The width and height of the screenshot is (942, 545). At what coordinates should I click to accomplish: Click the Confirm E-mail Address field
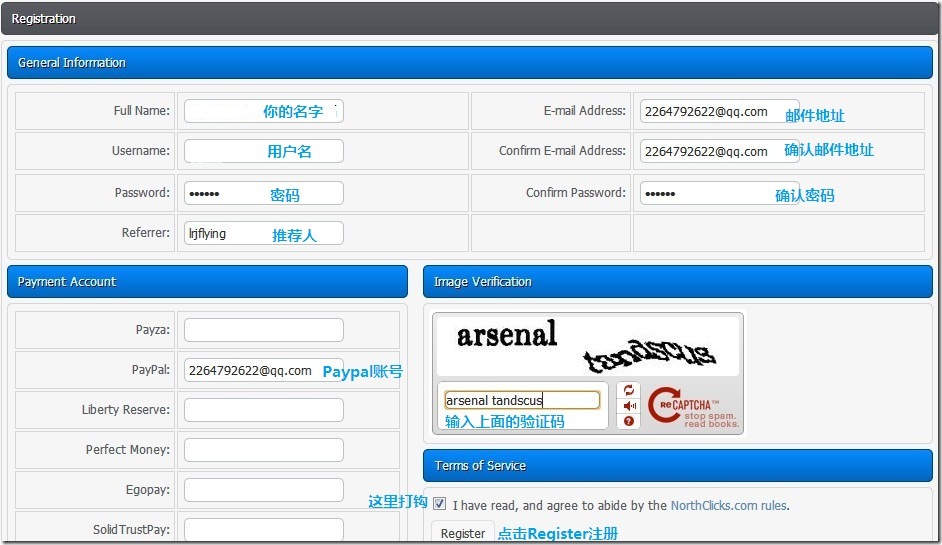point(719,151)
